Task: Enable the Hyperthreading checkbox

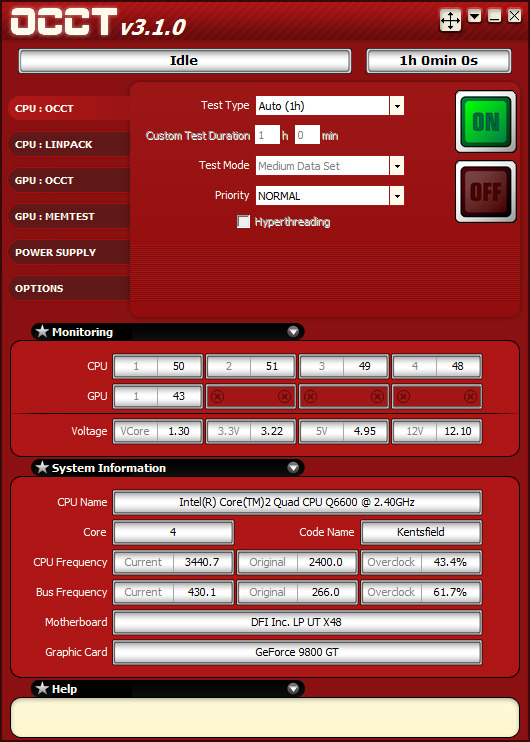Action: (x=244, y=222)
